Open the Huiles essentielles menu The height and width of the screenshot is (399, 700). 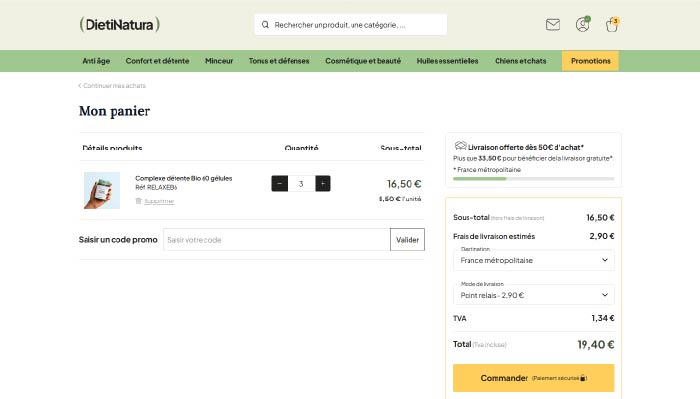(447, 61)
